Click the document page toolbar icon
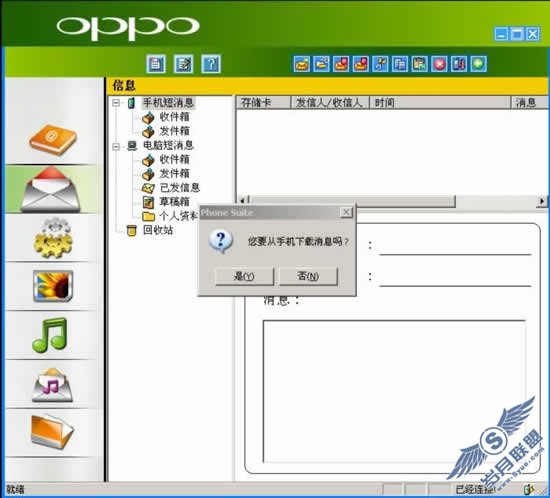Image resolution: width=550 pixels, height=498 pixels. 156,64
